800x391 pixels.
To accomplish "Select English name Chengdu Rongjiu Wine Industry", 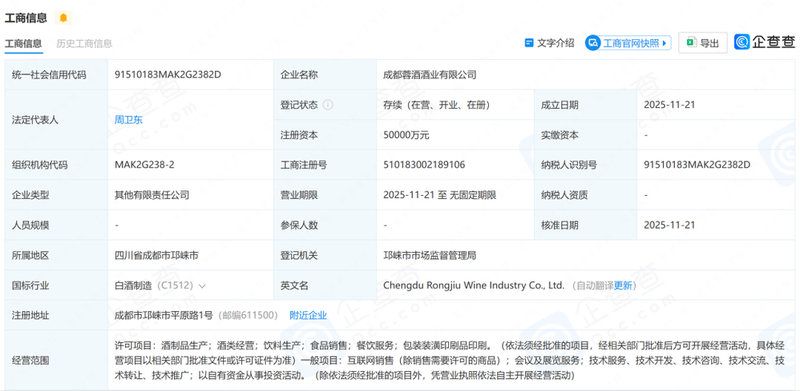I will tap(474, 285).
